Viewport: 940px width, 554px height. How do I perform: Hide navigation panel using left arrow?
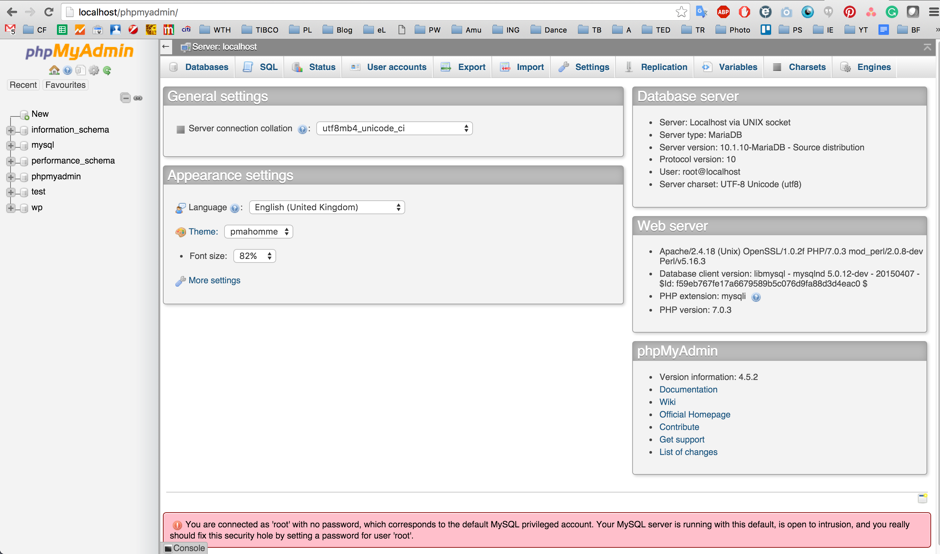(x=167, y=47)
